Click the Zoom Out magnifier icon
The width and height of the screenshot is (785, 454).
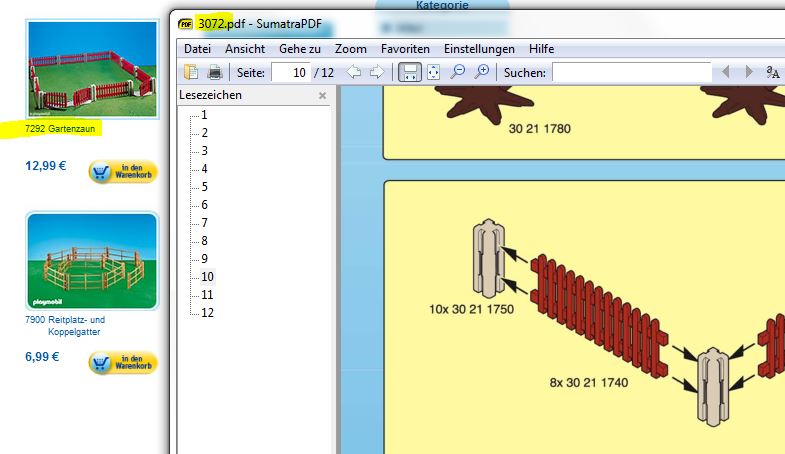458,72
